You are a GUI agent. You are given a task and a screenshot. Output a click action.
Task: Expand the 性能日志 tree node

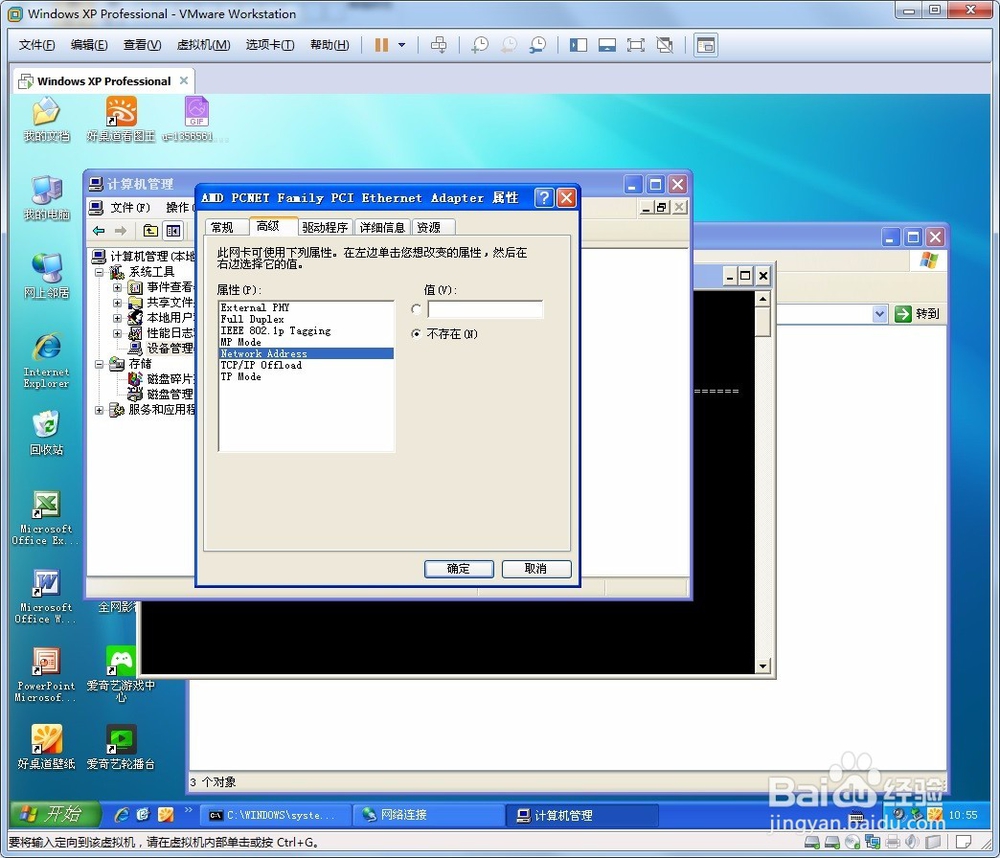pos(117,333)
